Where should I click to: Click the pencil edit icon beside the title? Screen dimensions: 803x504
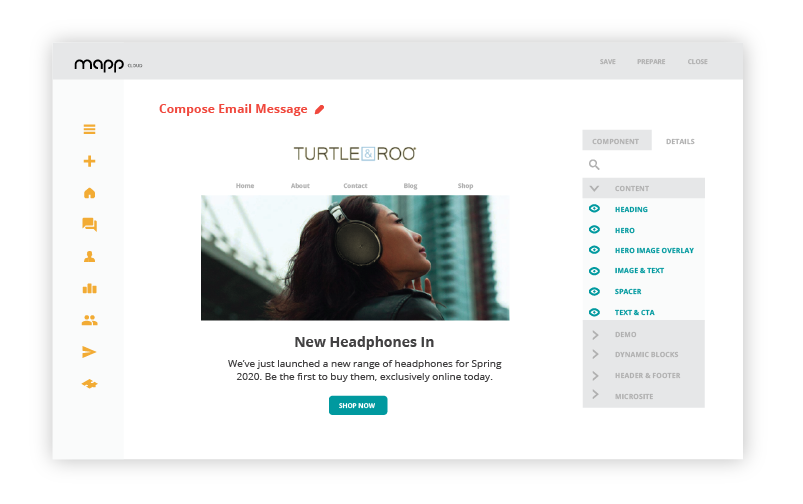(320, 109)
